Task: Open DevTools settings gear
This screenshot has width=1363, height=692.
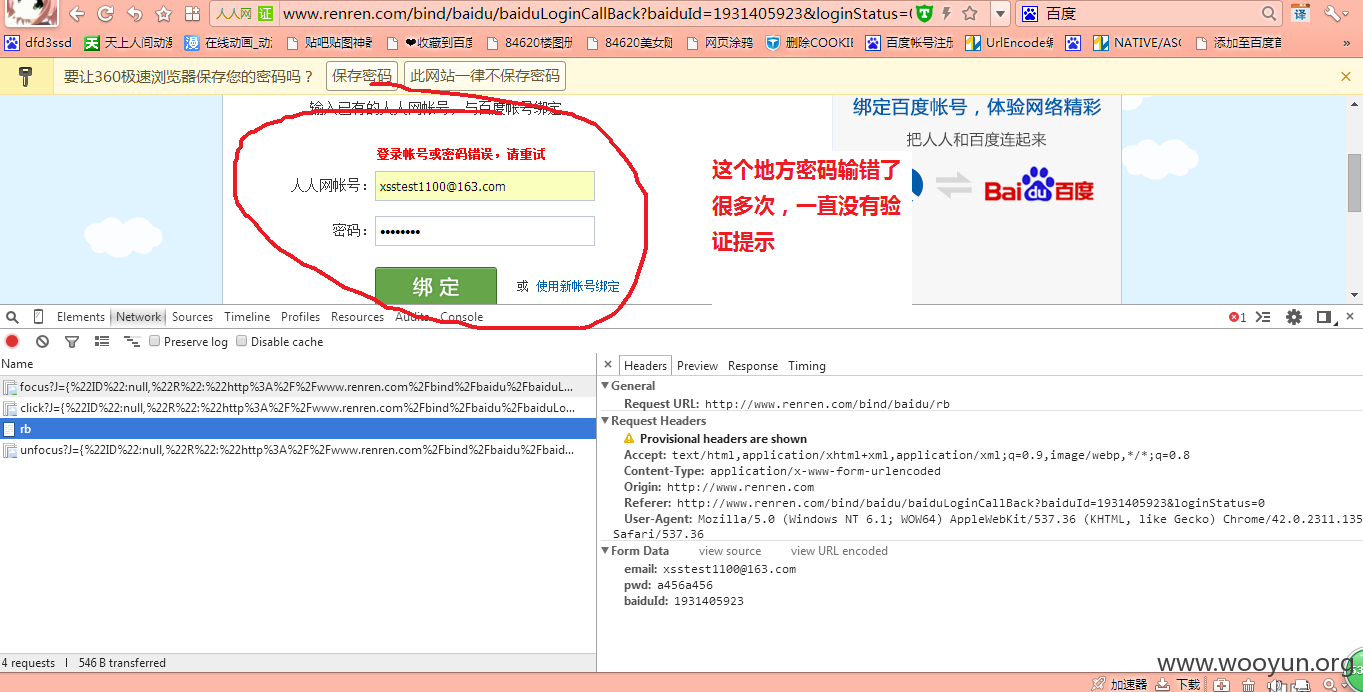Action: [1294, 317]
